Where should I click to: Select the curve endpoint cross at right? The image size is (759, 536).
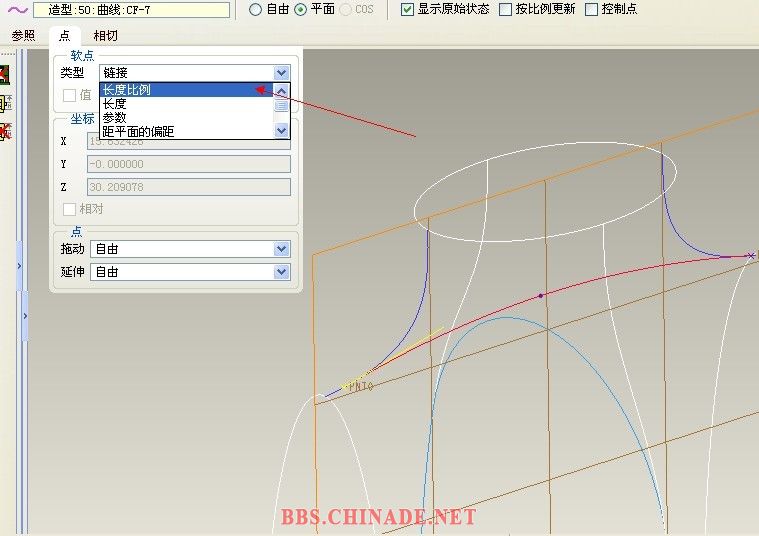click(751, 255)
